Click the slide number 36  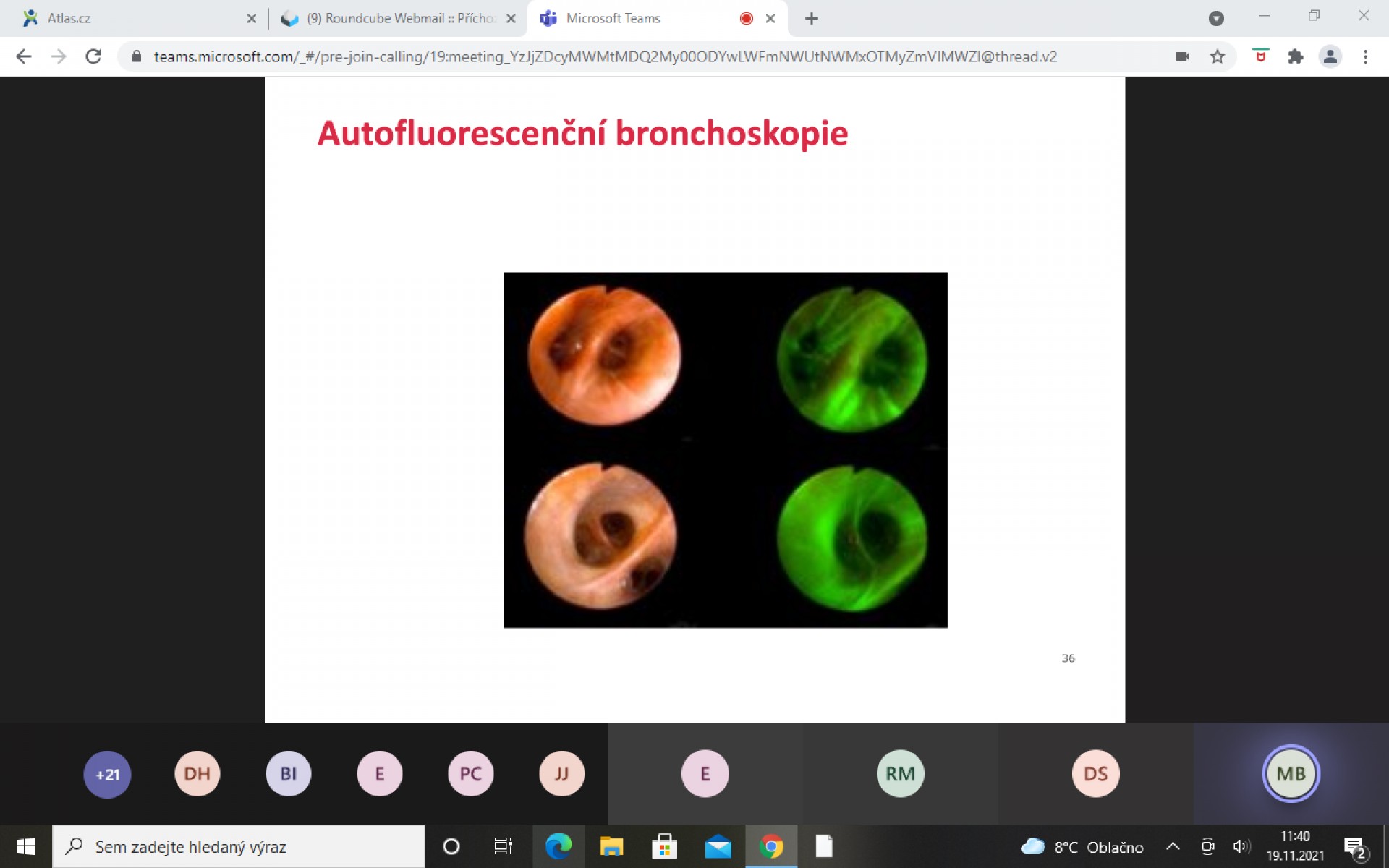[x=1068, y=658]
